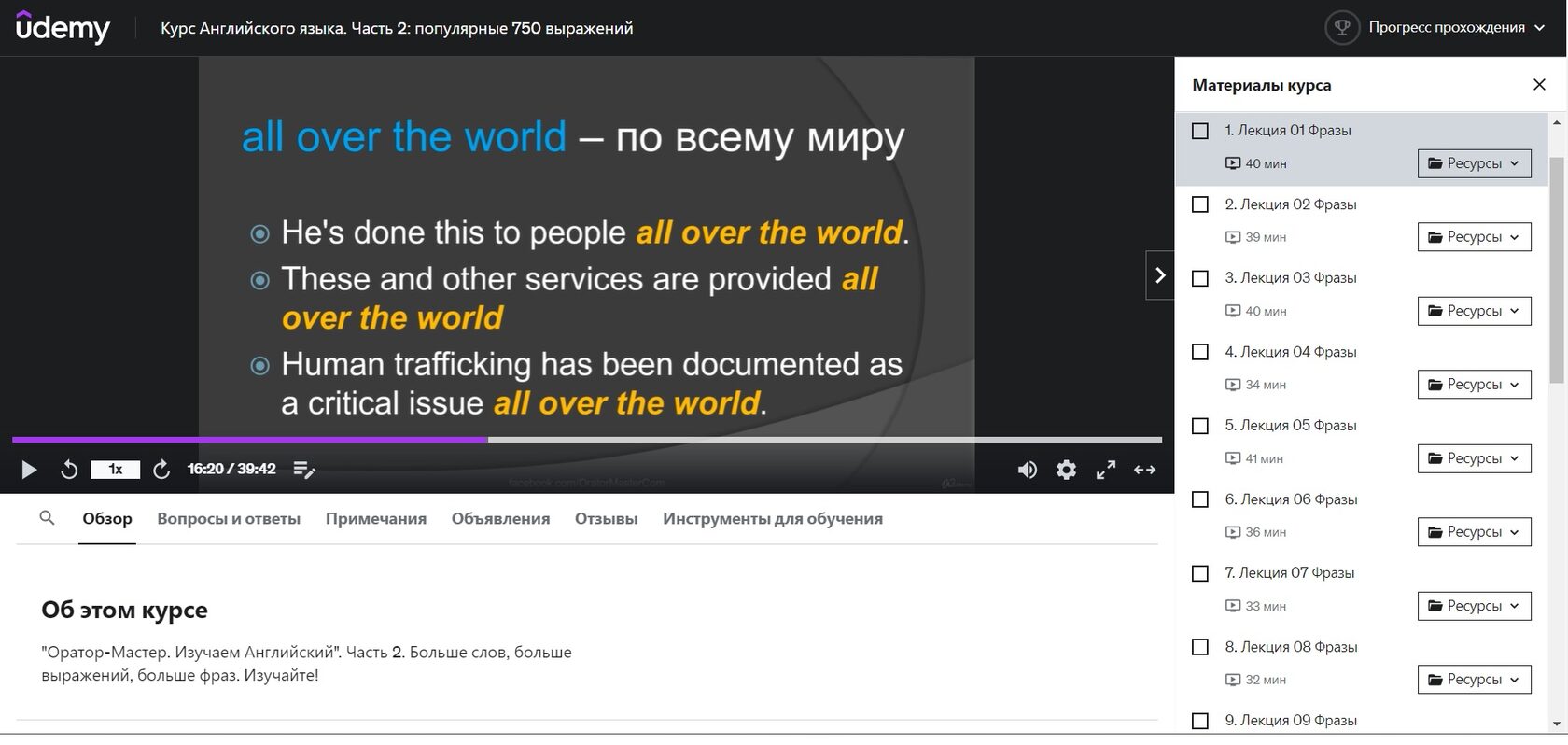Open Прогресс прохождения dropdown
The height and width of the screenshot is (745, 1568).
[x=1458, y=28]
